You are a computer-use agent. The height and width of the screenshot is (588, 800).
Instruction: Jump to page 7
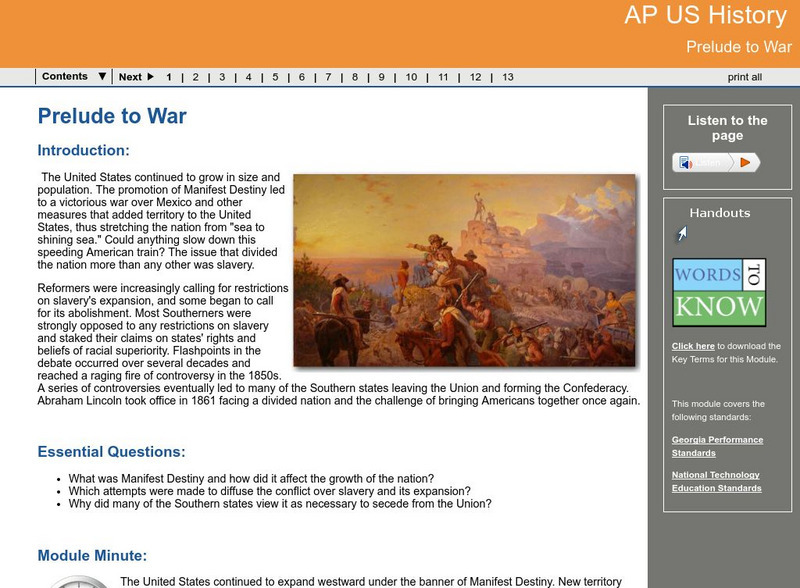[328, 77]
